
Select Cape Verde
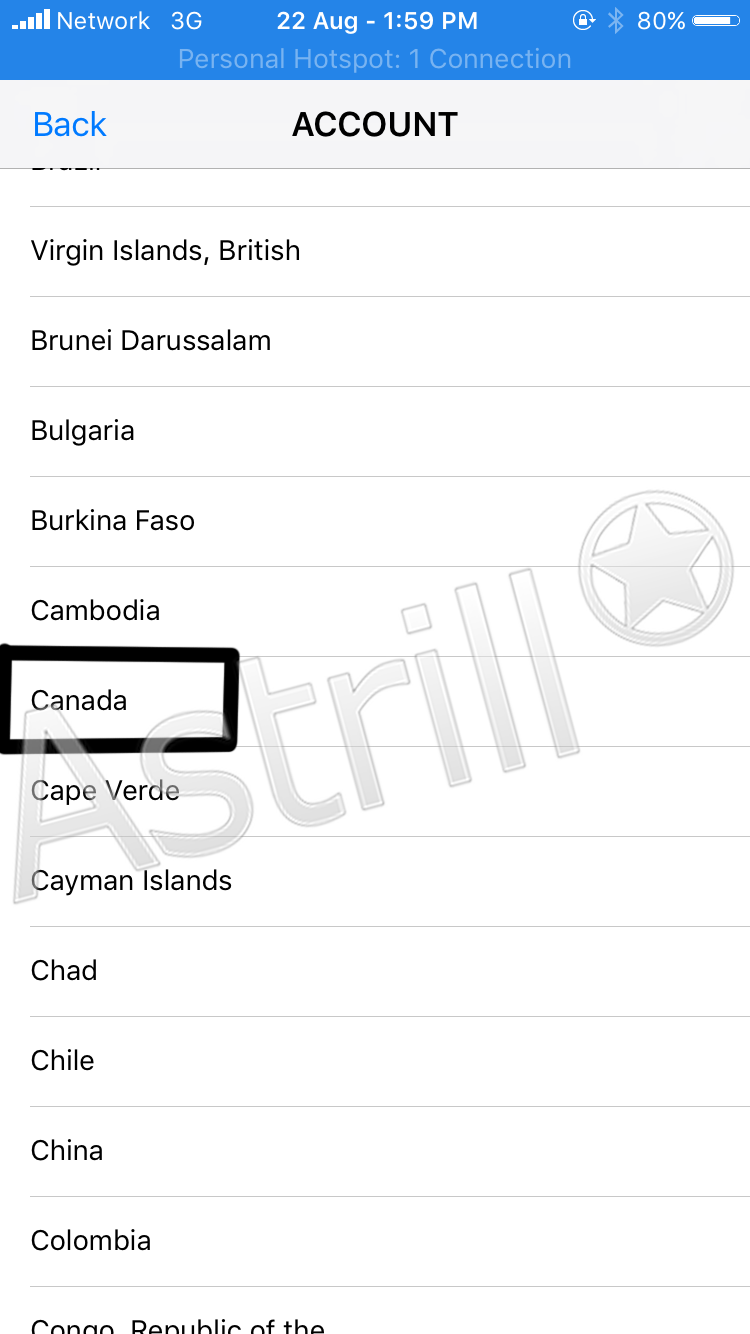tap(375, 791)
